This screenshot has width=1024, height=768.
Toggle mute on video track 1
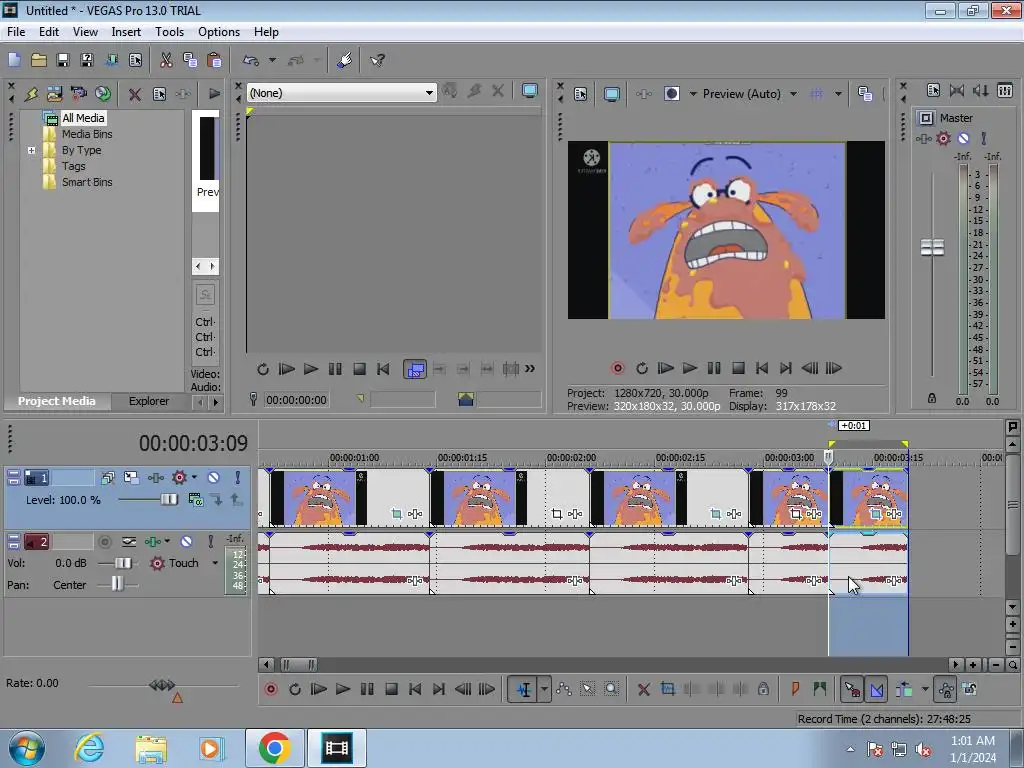coord(214,478)
